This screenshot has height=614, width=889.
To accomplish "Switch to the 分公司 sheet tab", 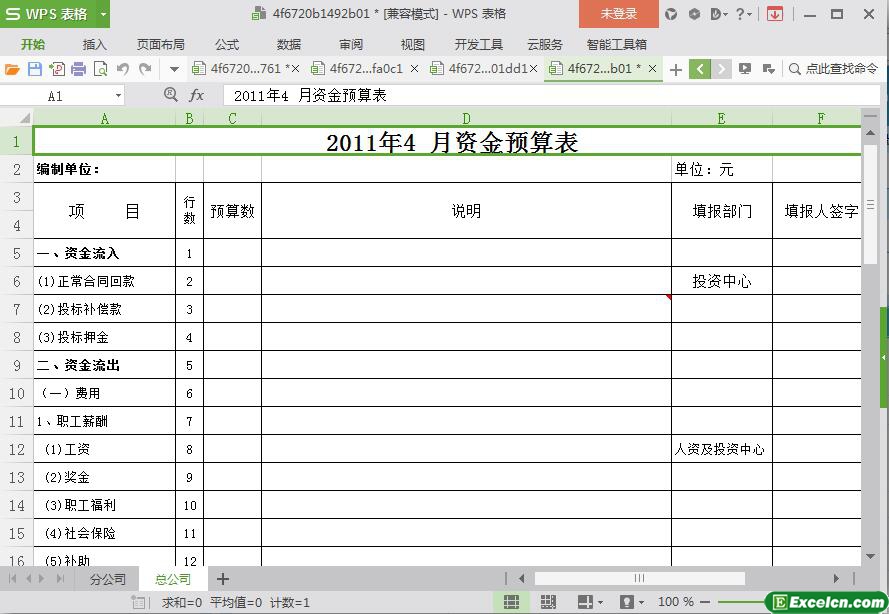I will pyautogui.click(x=108, y=579).
